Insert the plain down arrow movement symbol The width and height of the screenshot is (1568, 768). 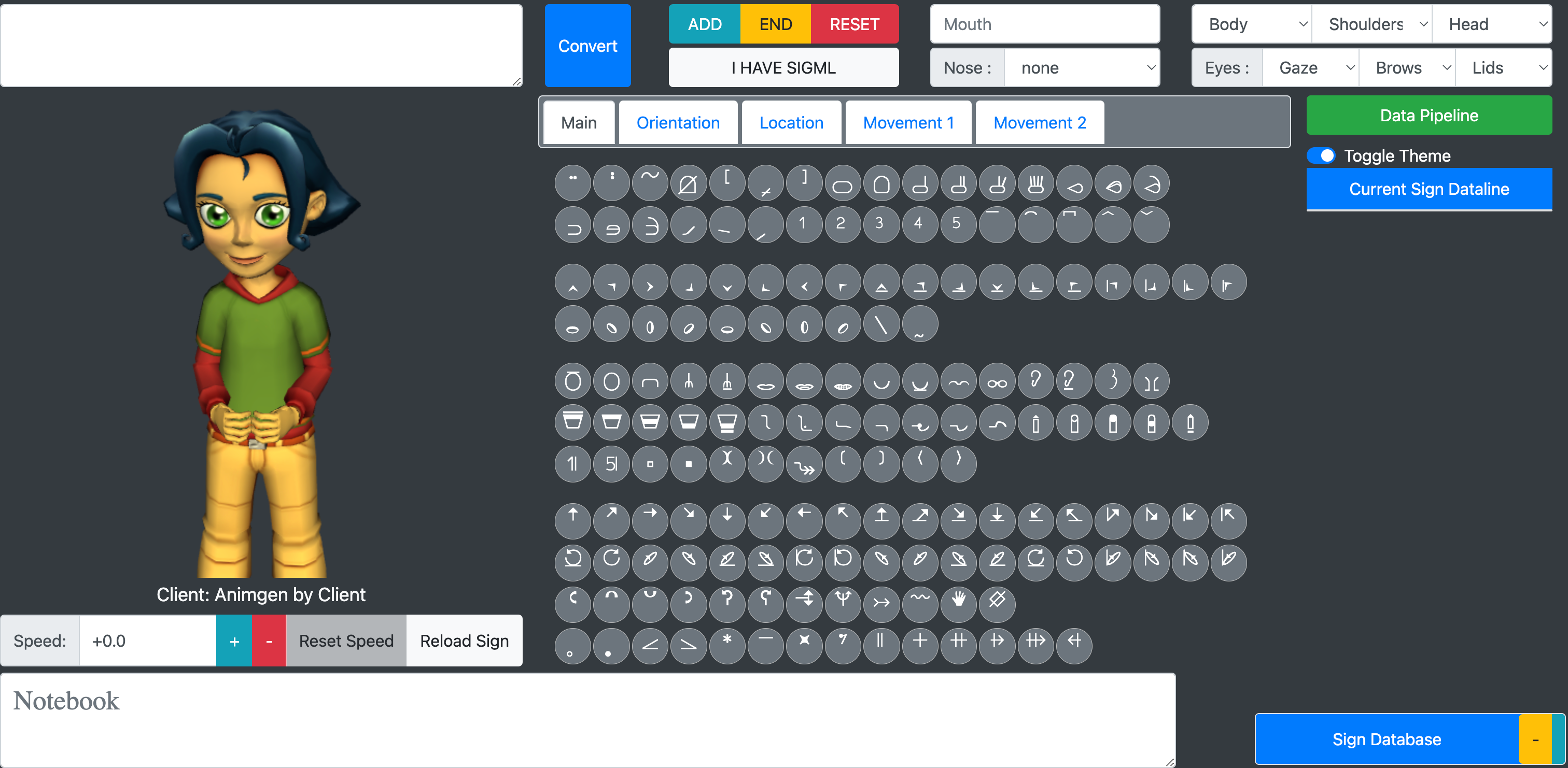point(727,521)
